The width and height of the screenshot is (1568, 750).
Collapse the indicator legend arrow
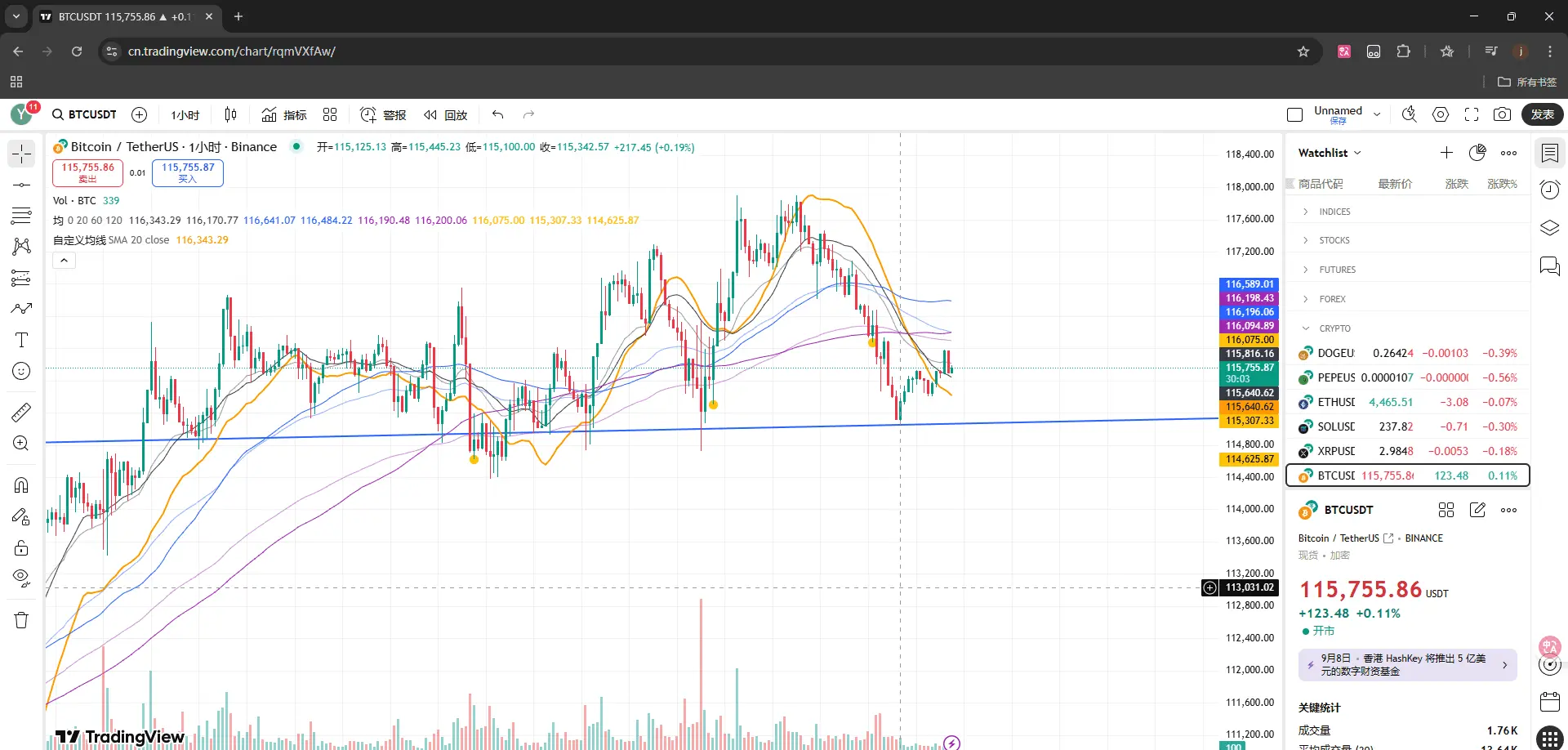[x=65, y=261]
